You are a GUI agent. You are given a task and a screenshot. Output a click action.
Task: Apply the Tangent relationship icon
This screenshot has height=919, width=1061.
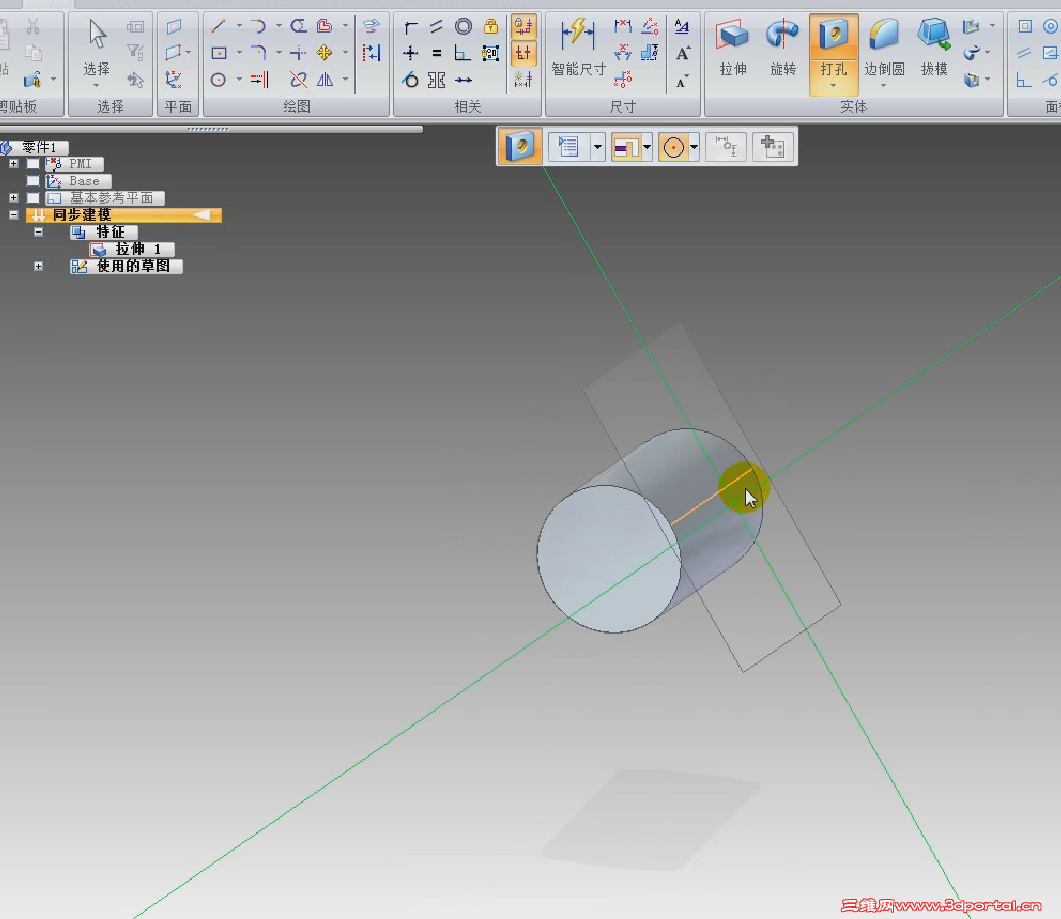410,80
